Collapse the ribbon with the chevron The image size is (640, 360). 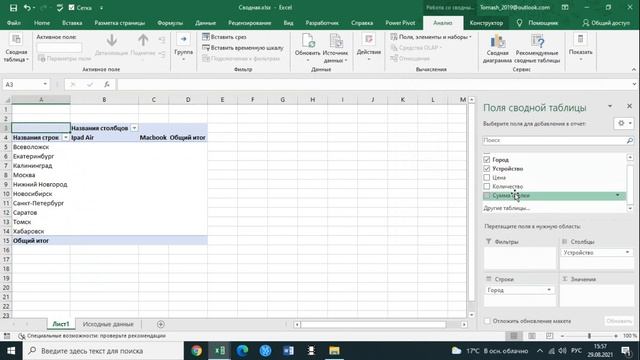click(634, 70)
